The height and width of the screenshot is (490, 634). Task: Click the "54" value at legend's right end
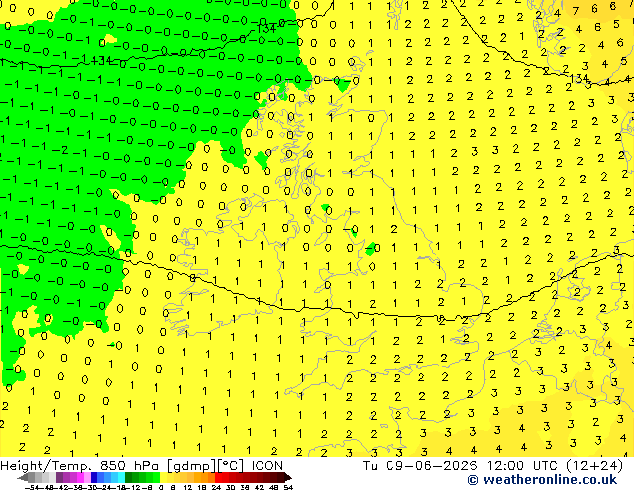pyautogui.click(x=288, y=487)
